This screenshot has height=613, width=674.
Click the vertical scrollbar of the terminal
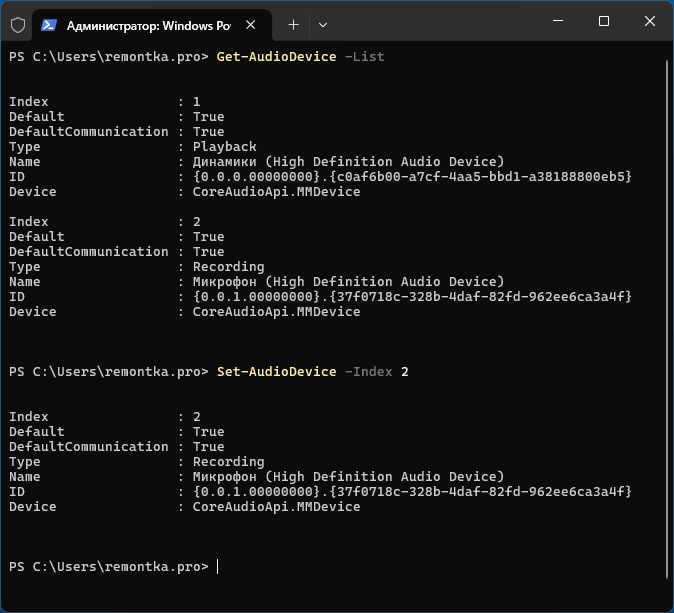[667, 318]
